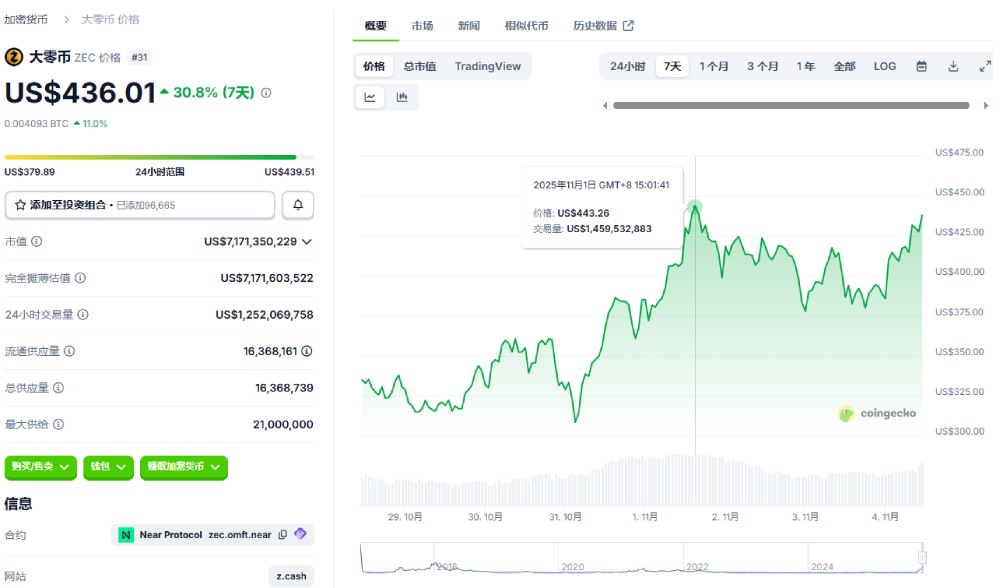The image size is (1000, 588).
Task: Click the chart horizontal scrollbar
Action: point(790,105)
